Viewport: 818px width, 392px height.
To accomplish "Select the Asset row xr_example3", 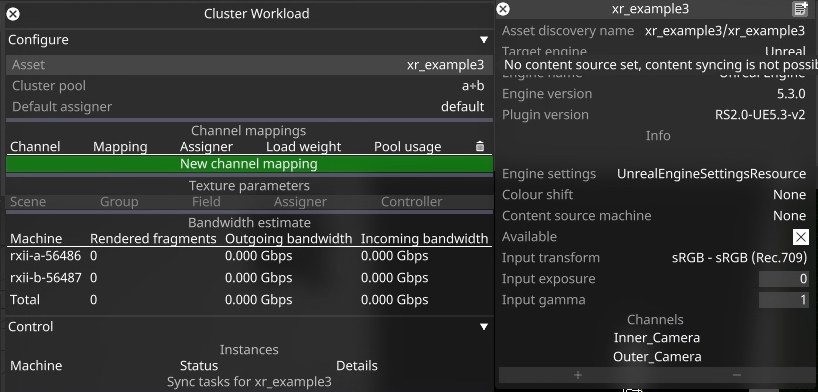I will 249,65.
